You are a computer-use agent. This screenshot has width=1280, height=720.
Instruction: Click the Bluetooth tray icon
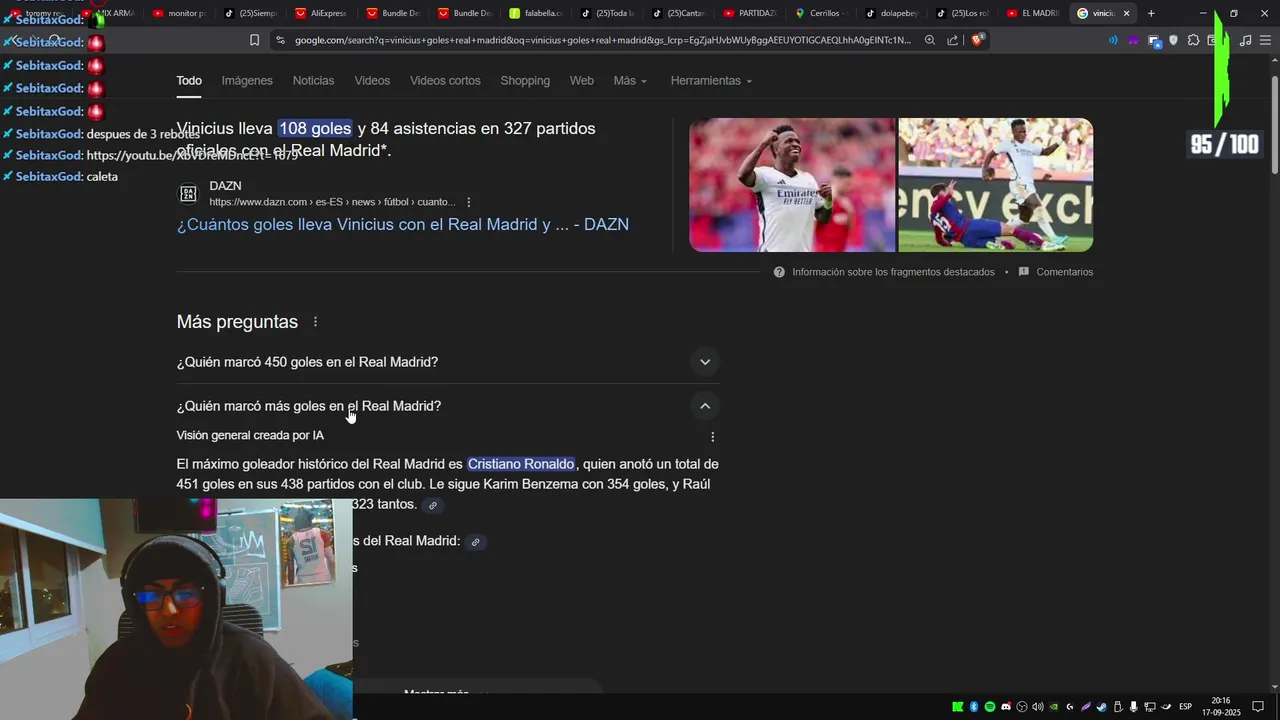pos(974,707)
